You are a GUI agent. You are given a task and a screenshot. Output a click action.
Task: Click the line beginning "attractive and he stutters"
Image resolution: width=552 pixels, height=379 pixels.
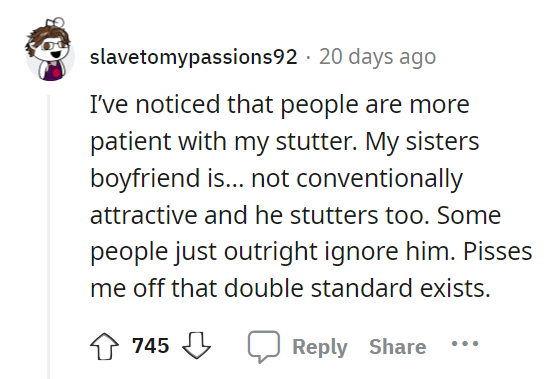pyautogui.click(x=295, y=215)
